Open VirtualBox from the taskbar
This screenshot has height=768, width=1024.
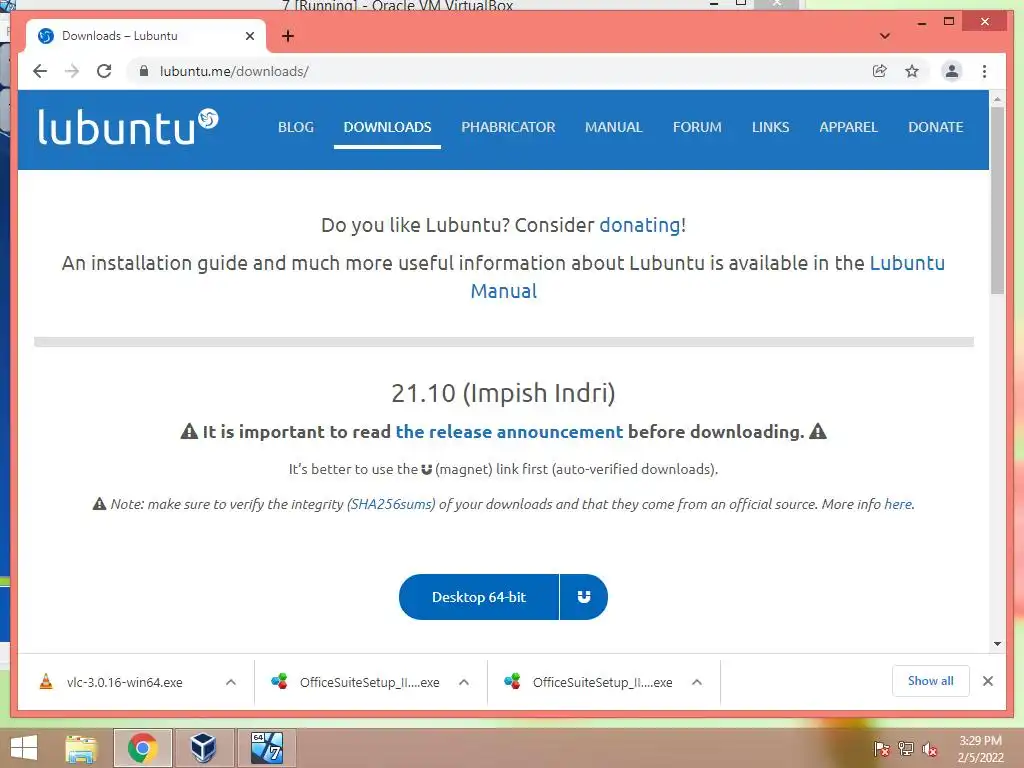(203, 748)
